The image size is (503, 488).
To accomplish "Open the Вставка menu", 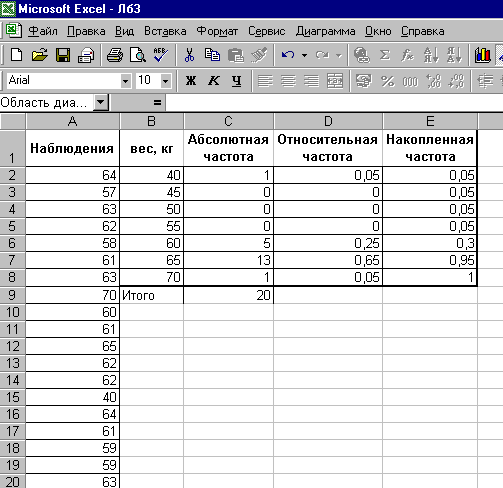I will click(x=165, y=31).
